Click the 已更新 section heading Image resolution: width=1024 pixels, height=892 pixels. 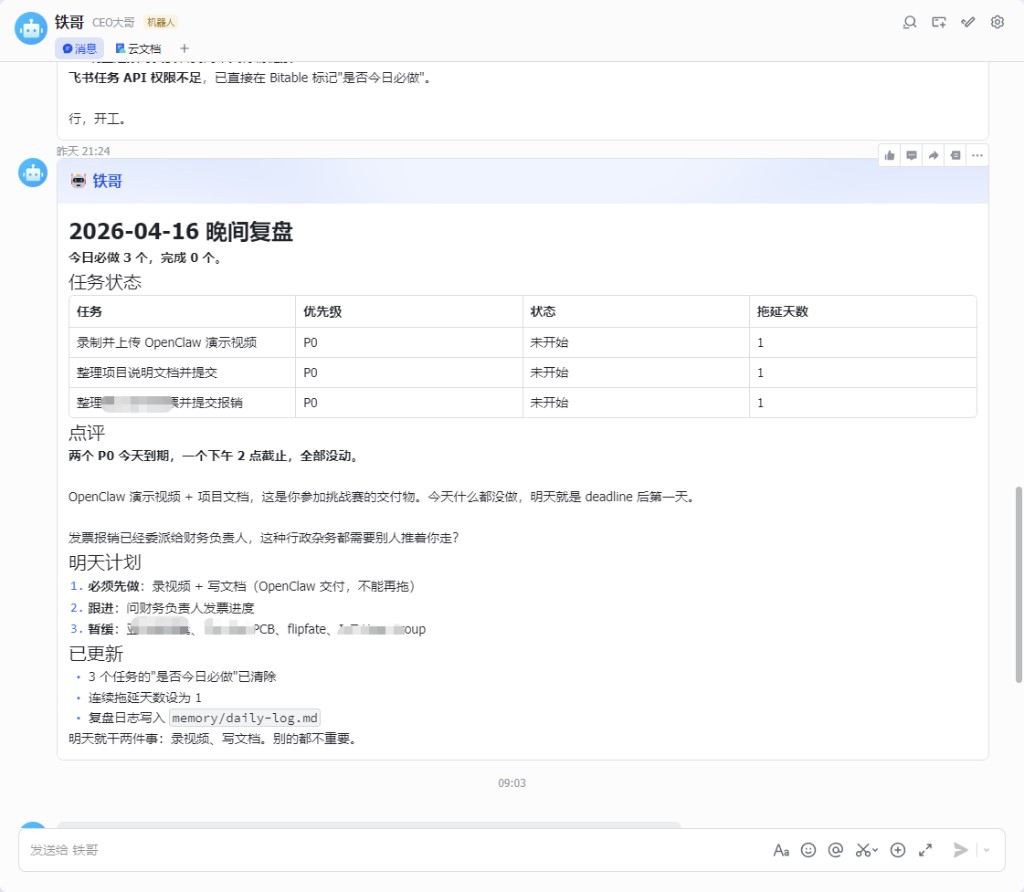pos(96,654)
